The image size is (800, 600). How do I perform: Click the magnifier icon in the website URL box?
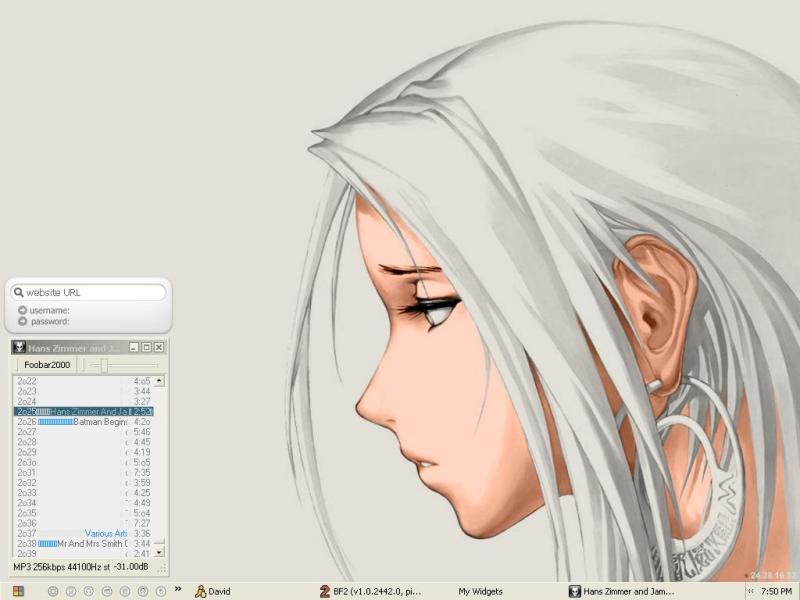click(x=19, y=292)
